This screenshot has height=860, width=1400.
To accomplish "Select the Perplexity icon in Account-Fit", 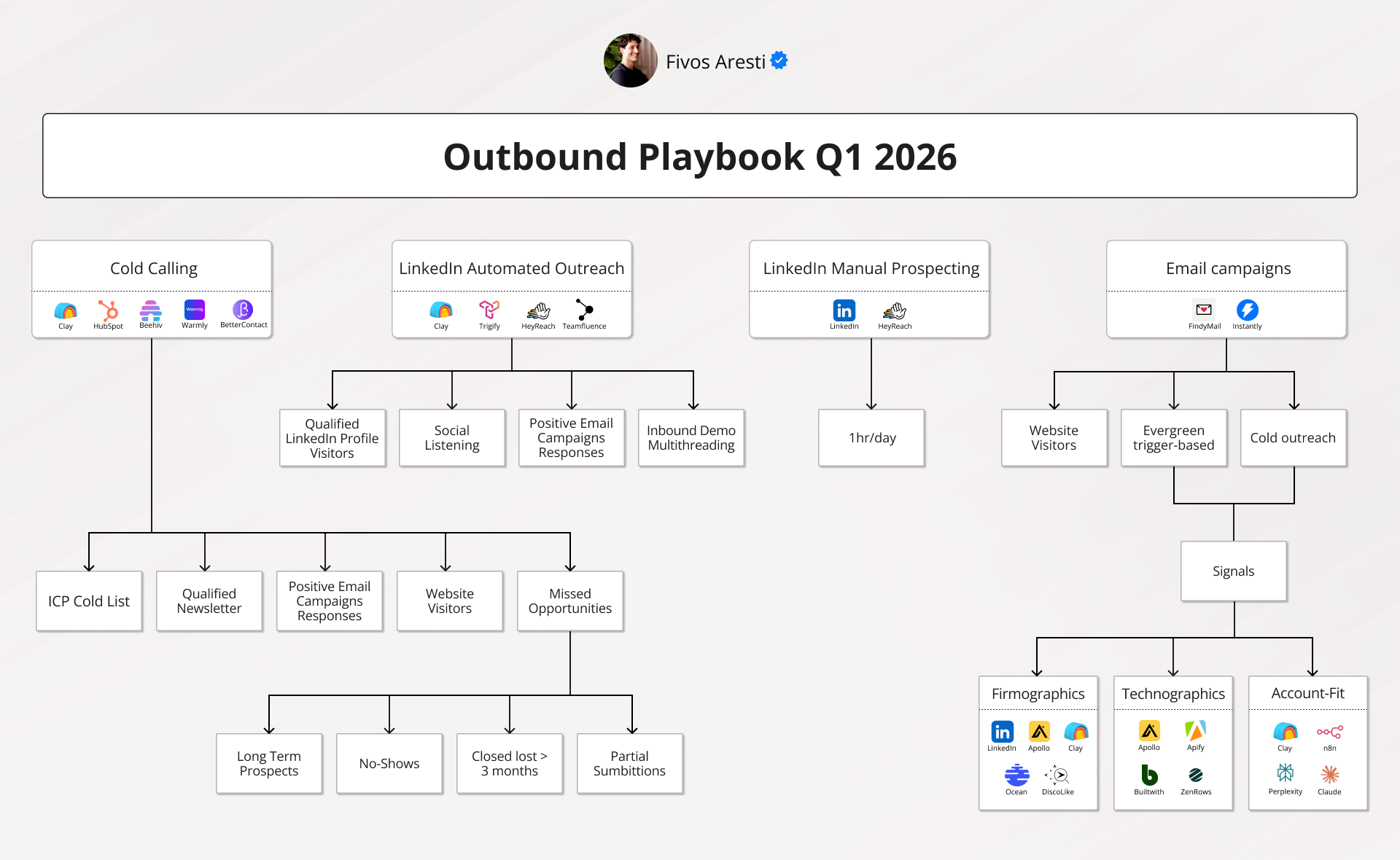I will (x=1285, y=773).
